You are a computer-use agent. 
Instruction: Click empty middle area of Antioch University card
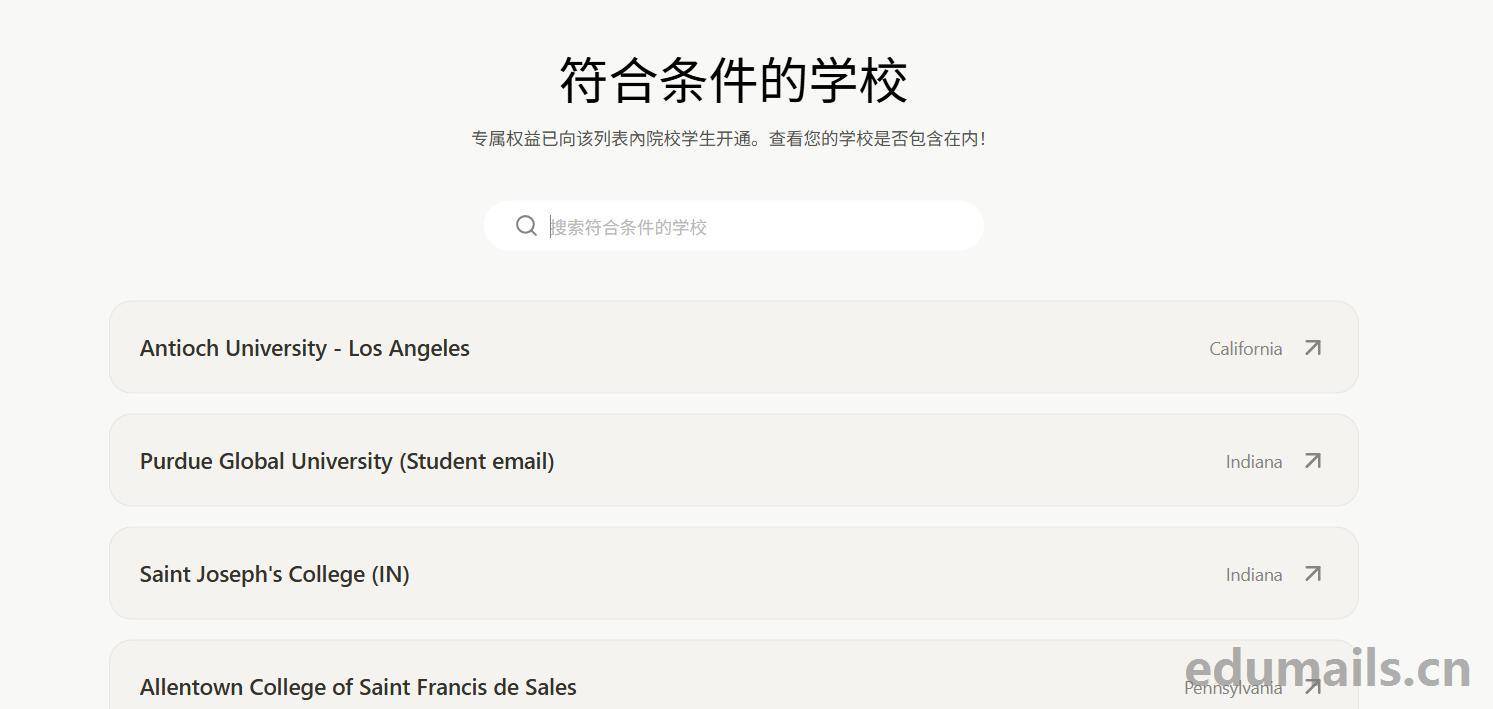click(x=840, y=348)
